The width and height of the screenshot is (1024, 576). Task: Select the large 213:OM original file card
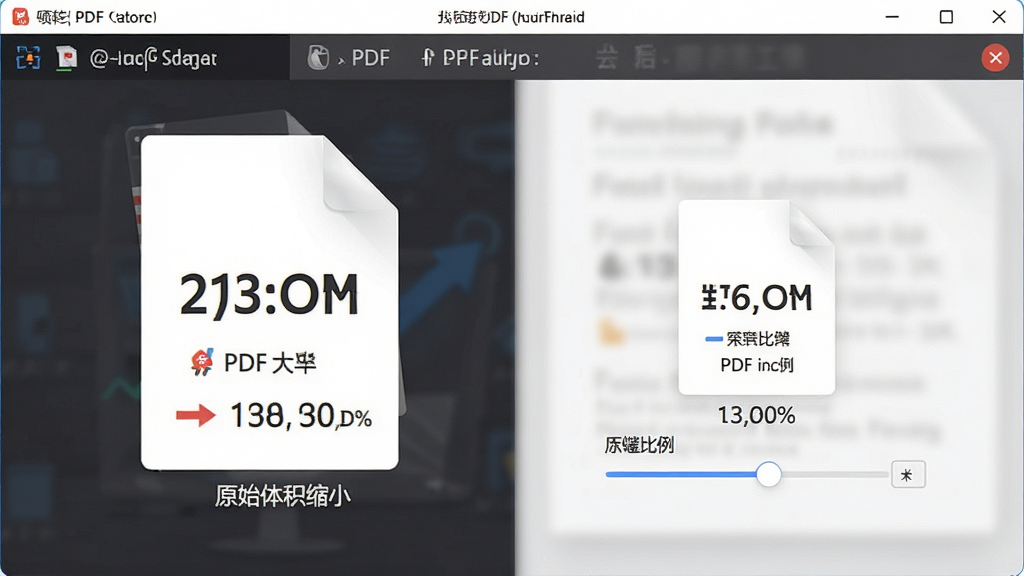(x=270, y=302)
